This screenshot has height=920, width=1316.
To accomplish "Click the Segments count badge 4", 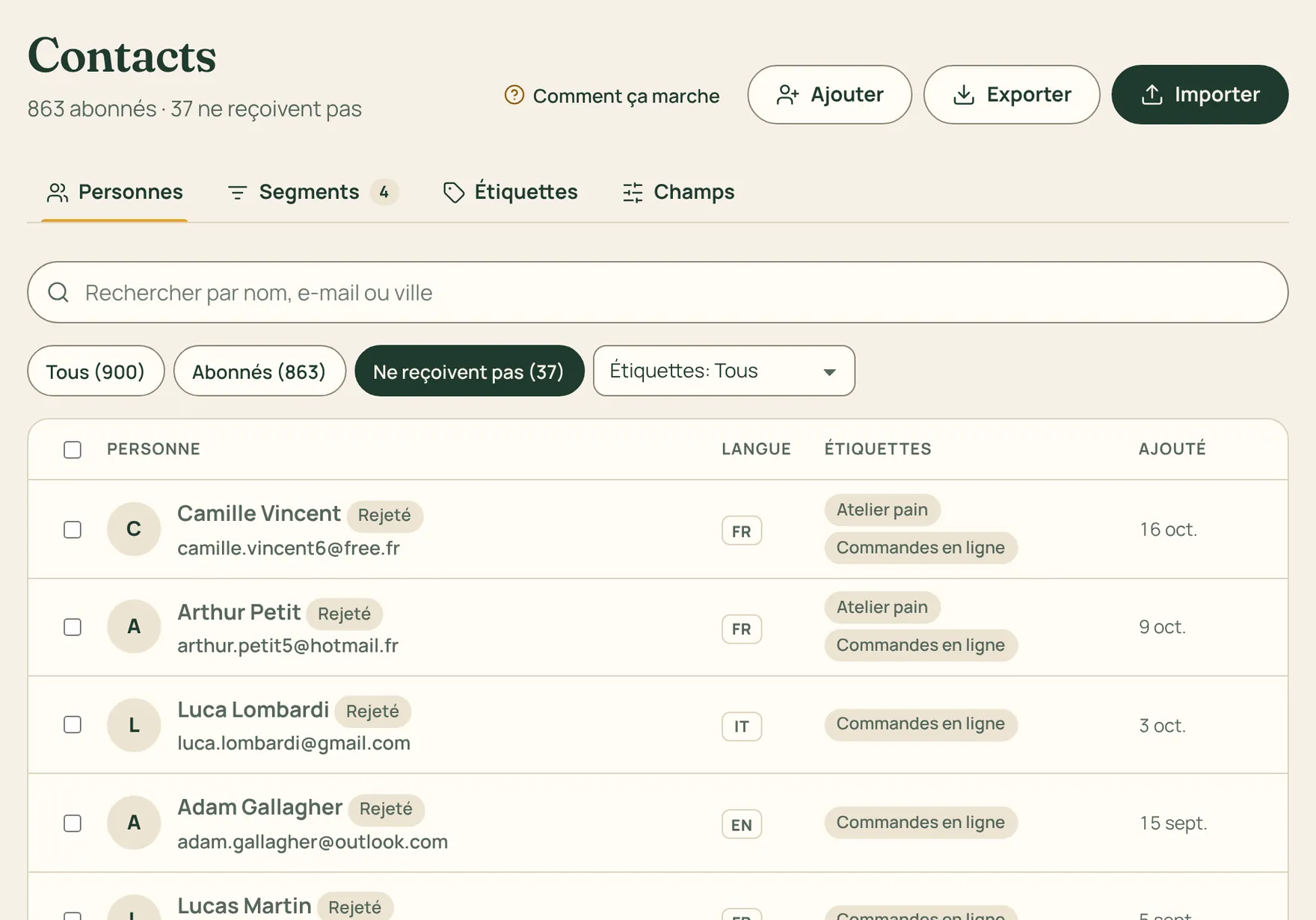I will 384,192.
